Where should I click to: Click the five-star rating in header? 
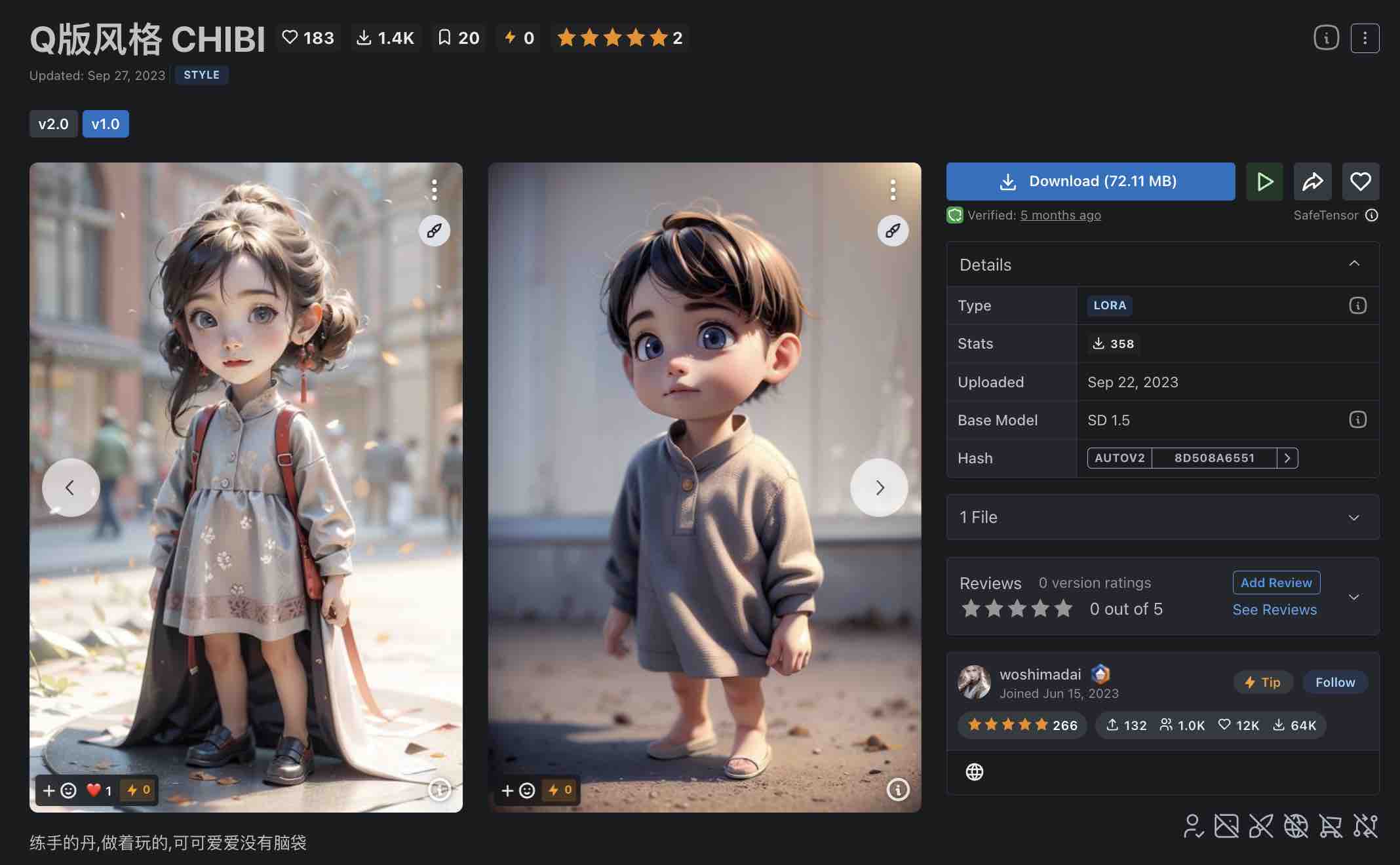point(619,38)
